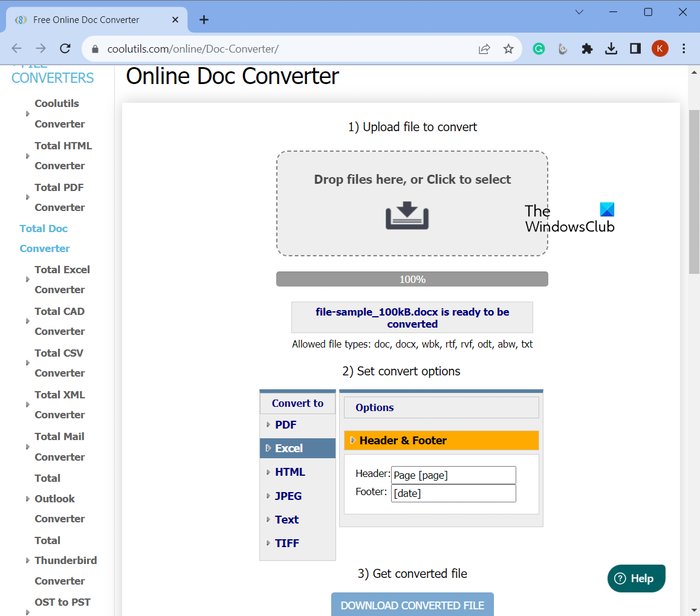Viewport: 700px width, 616px height.
Task: Close the Free Online Doc Converter tab
Action: pos(175,20)
